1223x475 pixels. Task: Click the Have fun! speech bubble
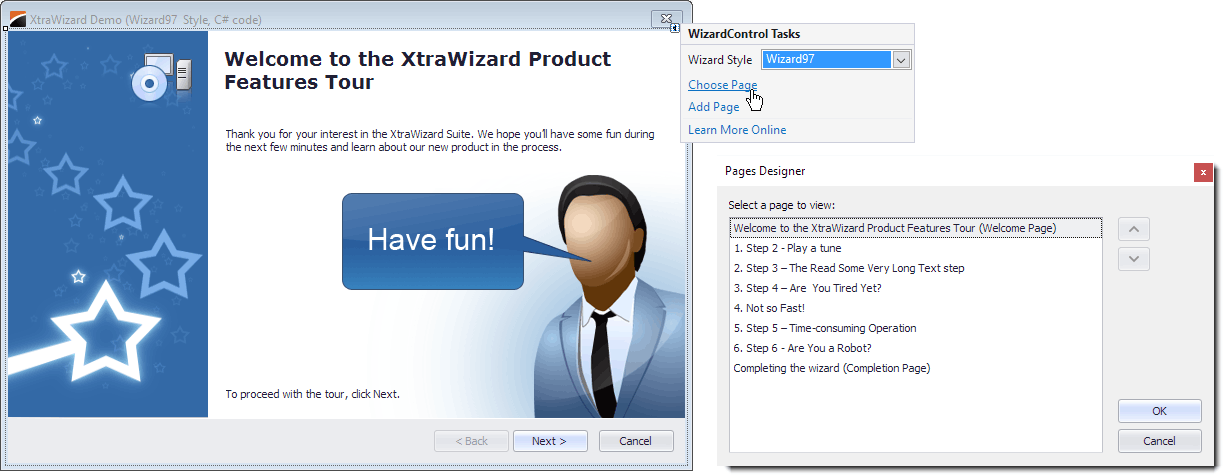[x=432, y=240]
